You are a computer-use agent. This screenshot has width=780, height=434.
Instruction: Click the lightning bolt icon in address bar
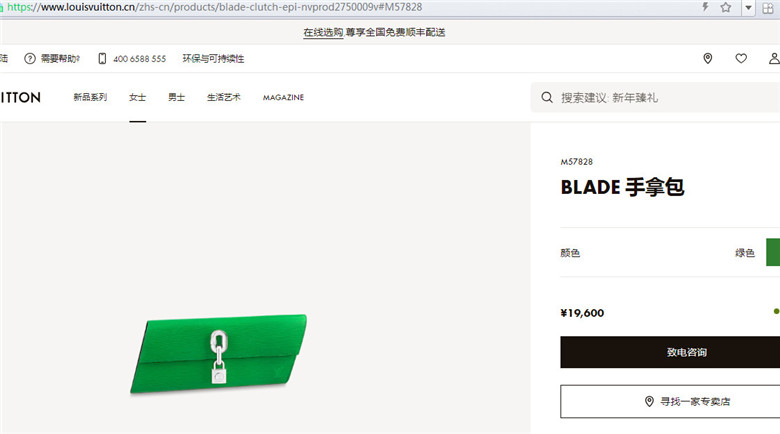(x=705, y=7)
